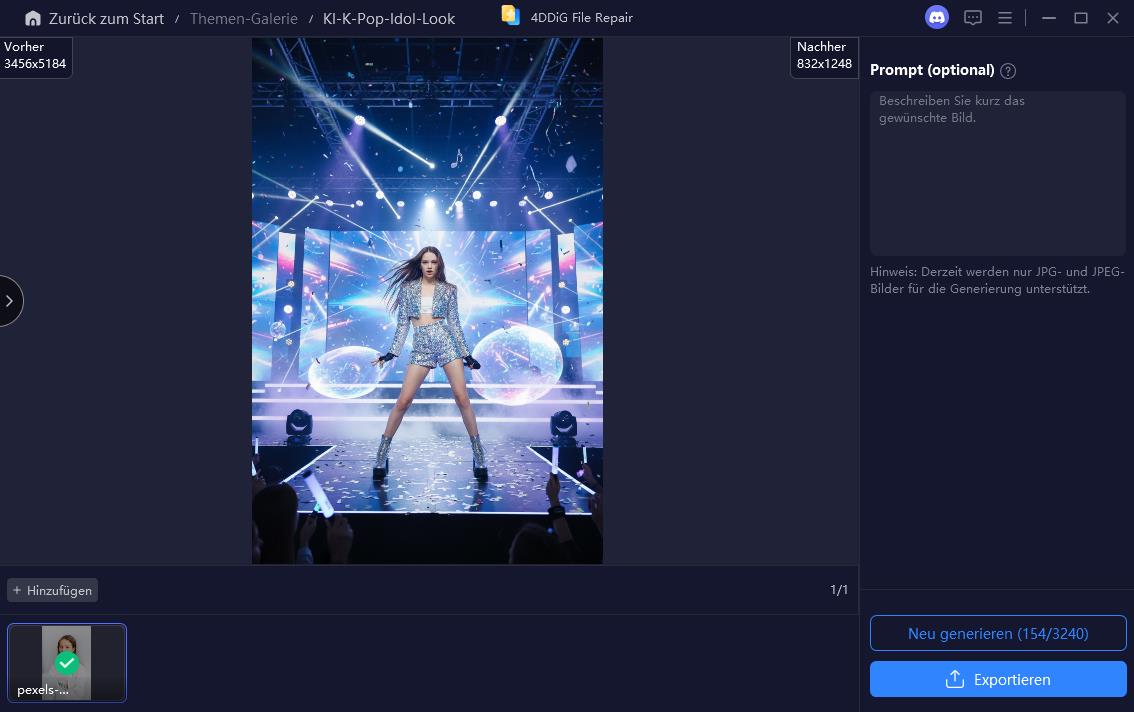The image size is (1134, 712).
Task: Maximize the application window
Action: 1080,18
